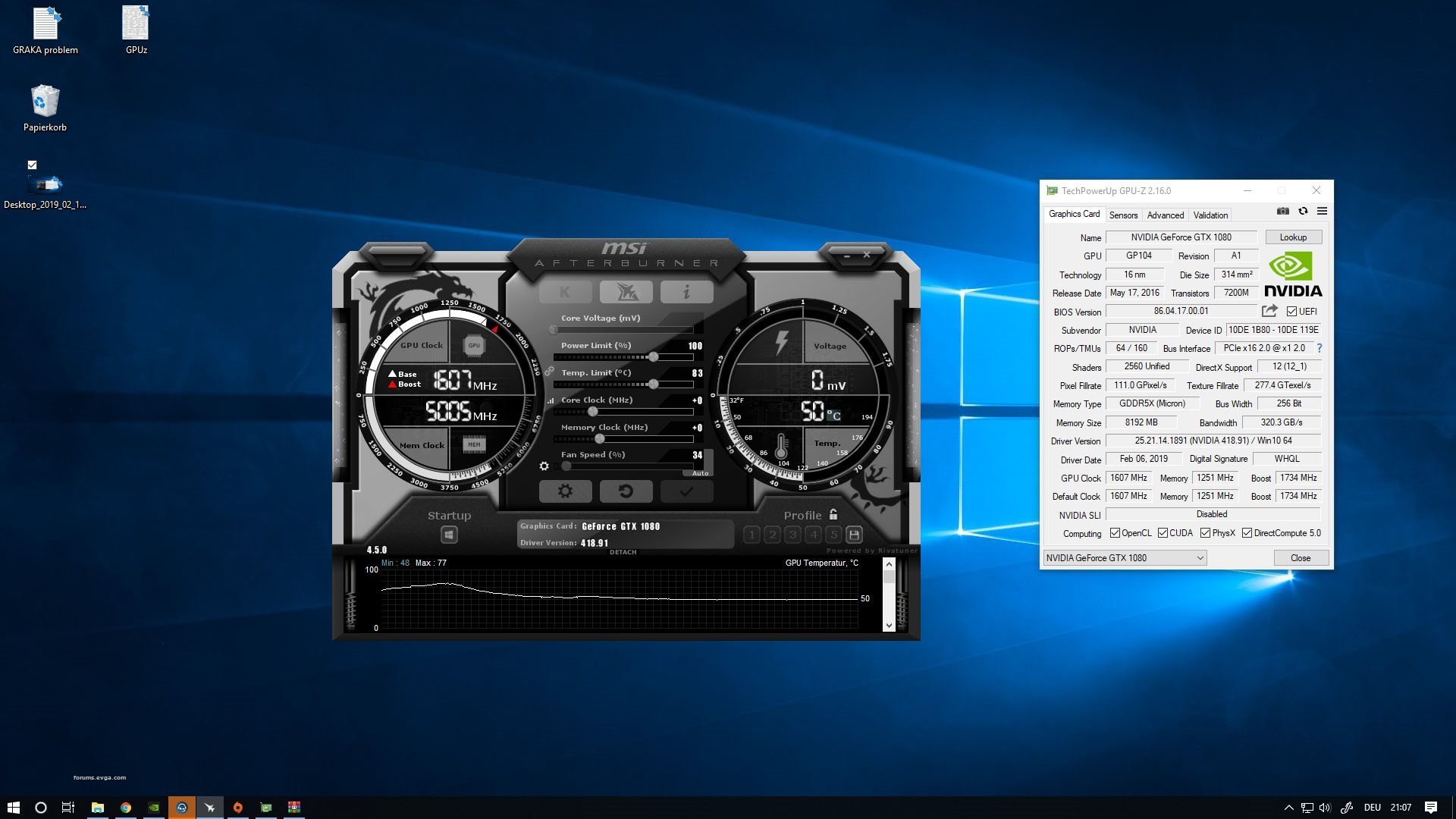The image size is (1456, 819).
Task: Take a GPU-Z screenshot with camera icon
Action: coord(1283,212)
